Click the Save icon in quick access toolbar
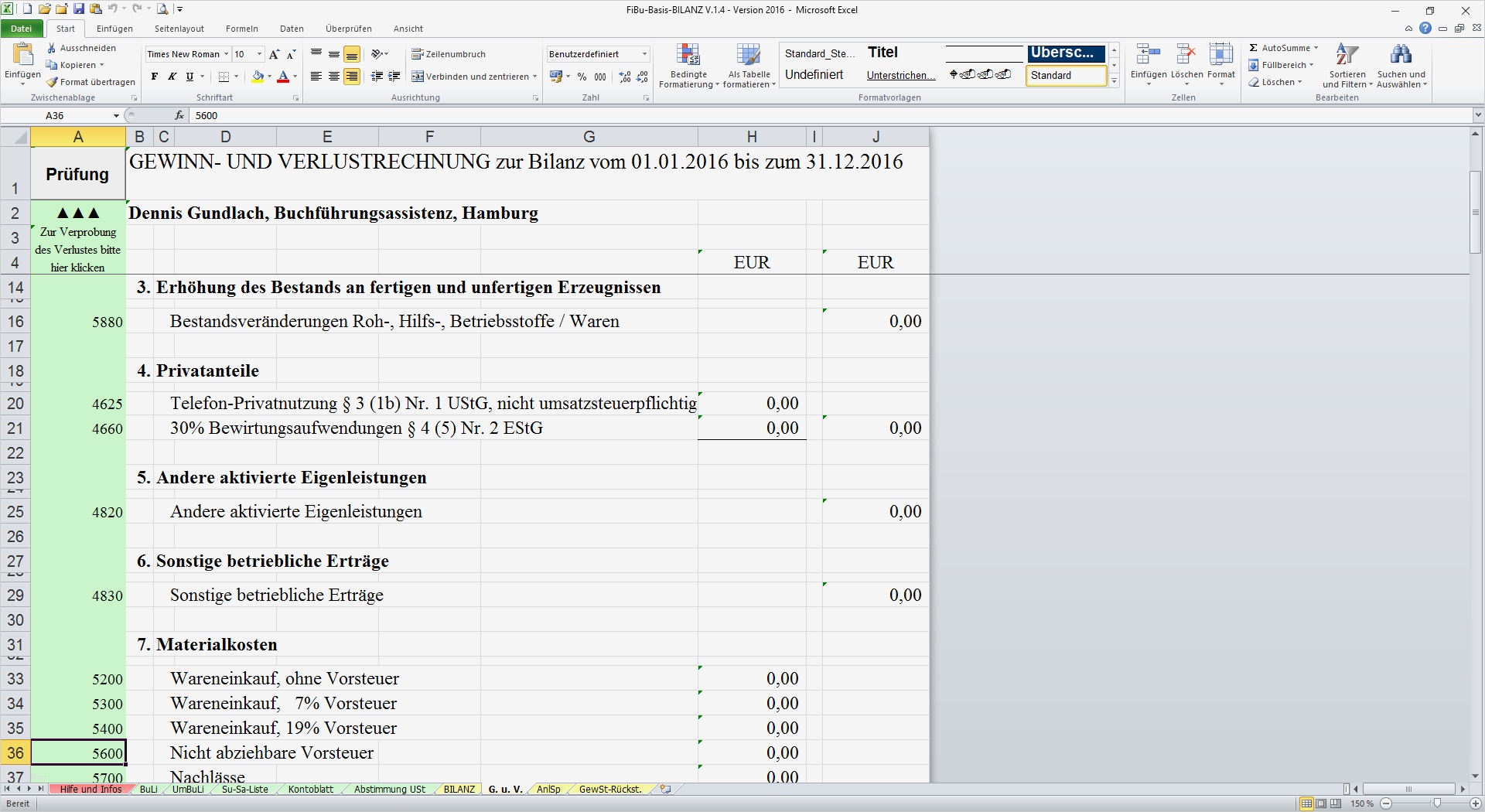This screenshot has height=812, width=1485. [x=78, y=9]
